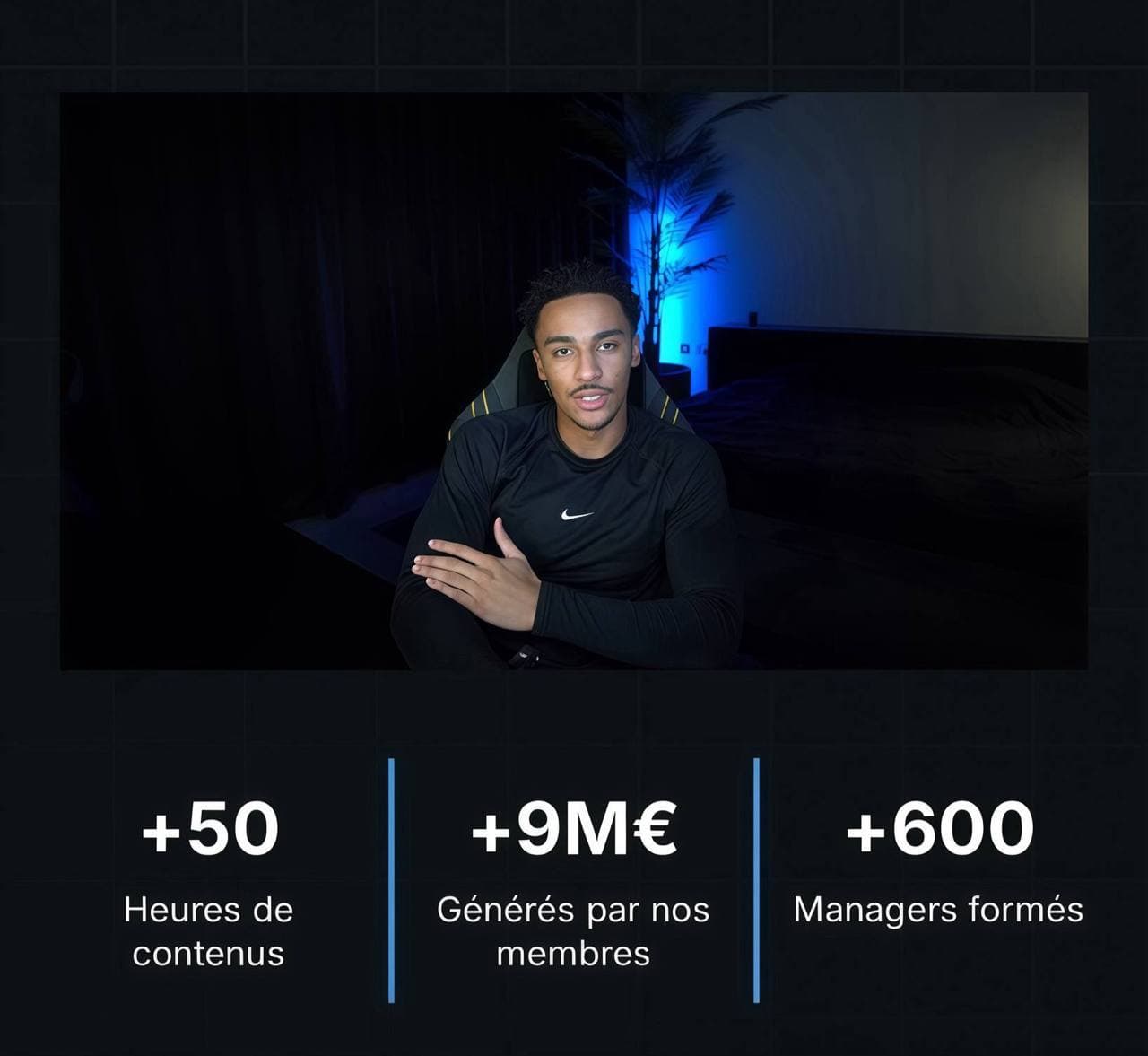This screenshot has height=1056, width=1148.
Task: Click the video thumbnail of the seated man
Action: [574, 380]
